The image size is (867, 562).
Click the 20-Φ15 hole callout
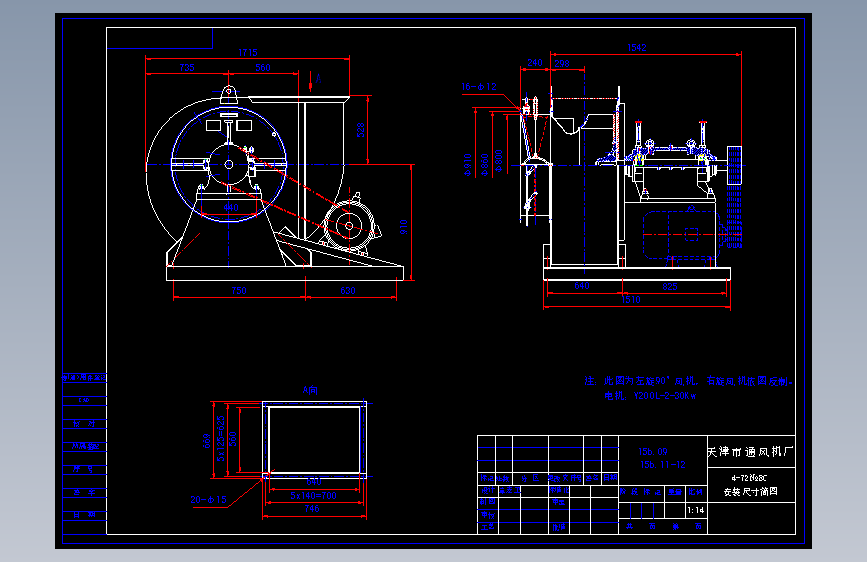pos(208,499)
